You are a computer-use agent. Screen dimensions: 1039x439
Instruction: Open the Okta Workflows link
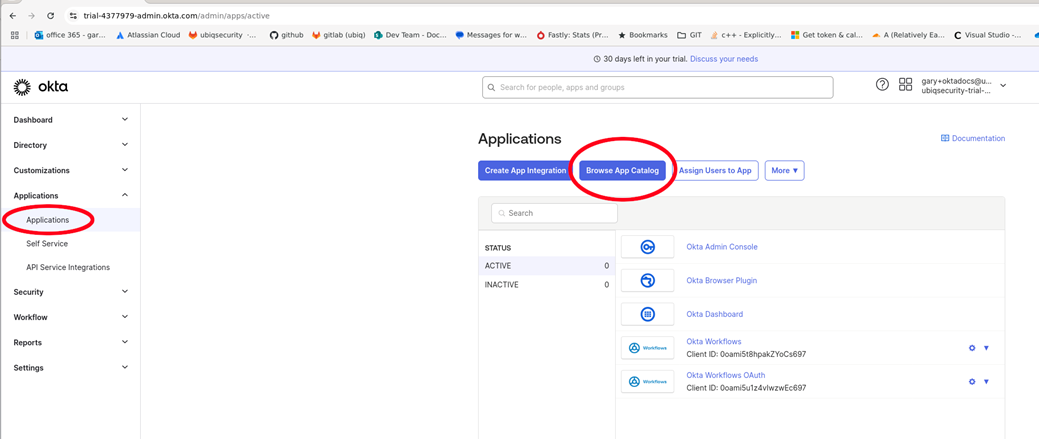click(714, 342)
